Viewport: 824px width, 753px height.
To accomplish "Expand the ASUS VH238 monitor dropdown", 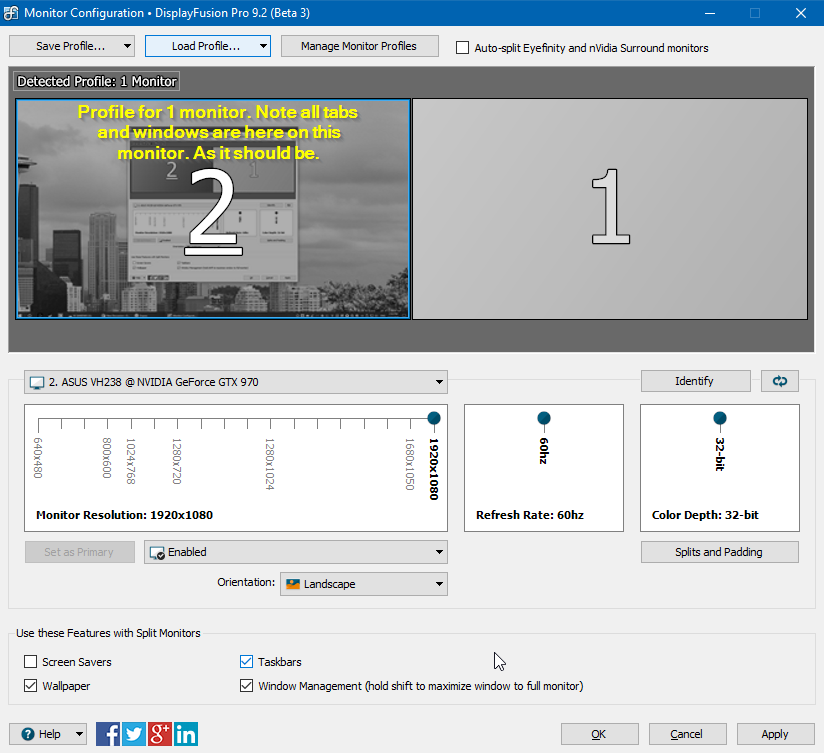I will coord(236,382).
